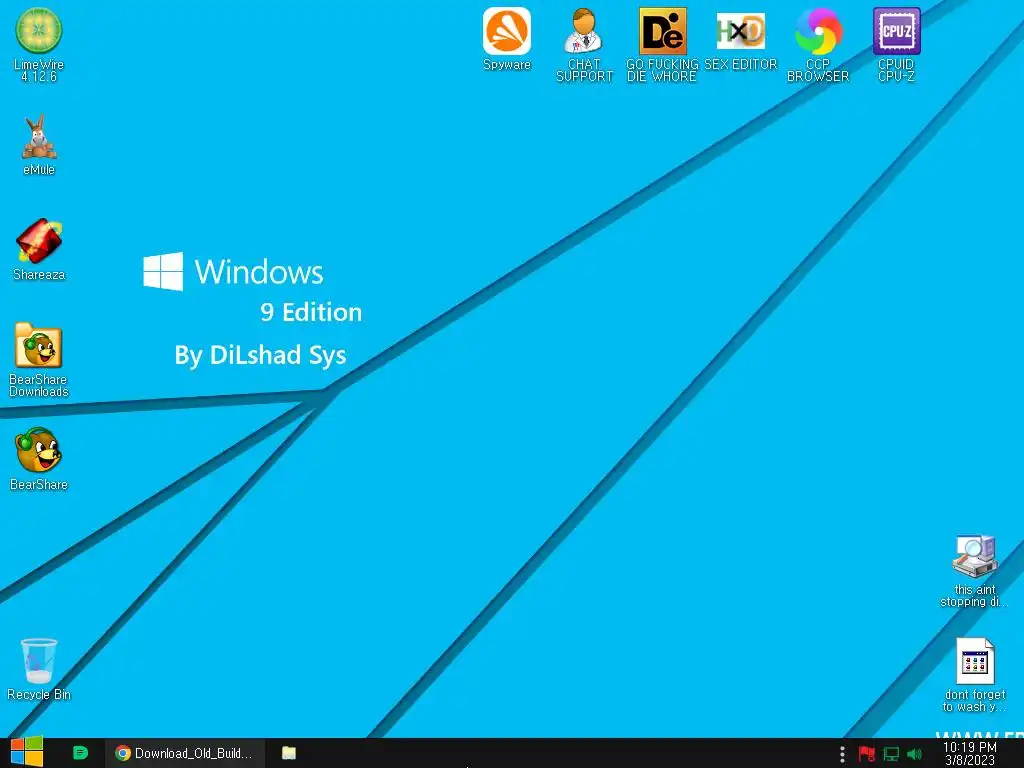The width and height of the screenshot is (1024, 768).
Task: Click the speaker volume tray icon
Action: tap(914, 754)
